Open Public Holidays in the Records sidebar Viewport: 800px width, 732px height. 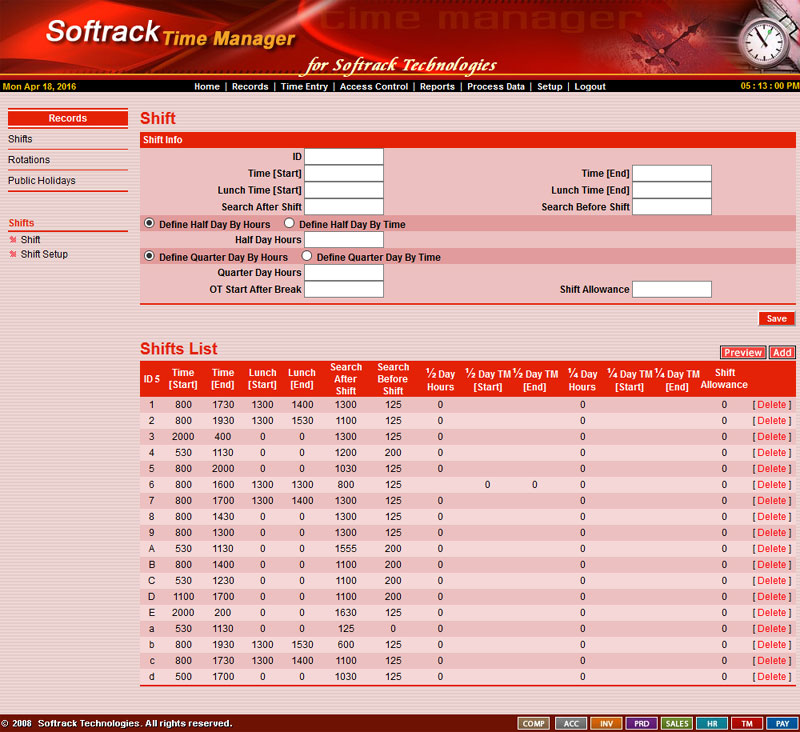coord(41,181)
